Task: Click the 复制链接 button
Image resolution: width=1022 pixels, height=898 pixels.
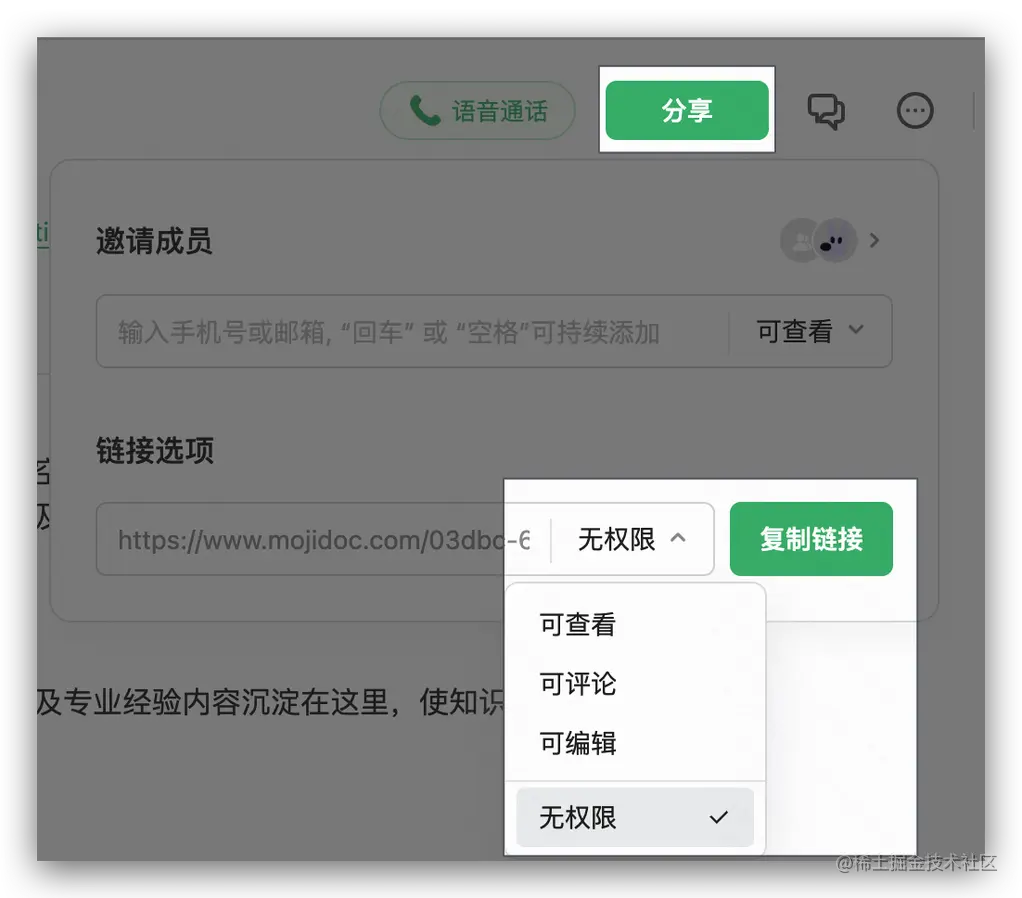Action: [x=811, y=539]
